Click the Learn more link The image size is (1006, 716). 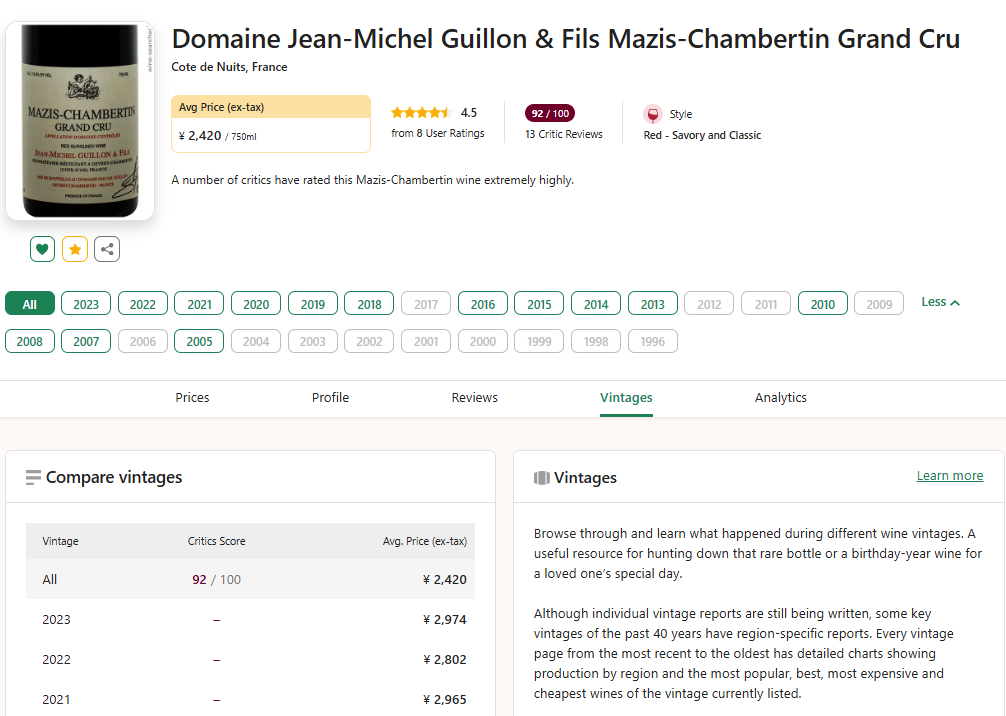pos(949,476)
